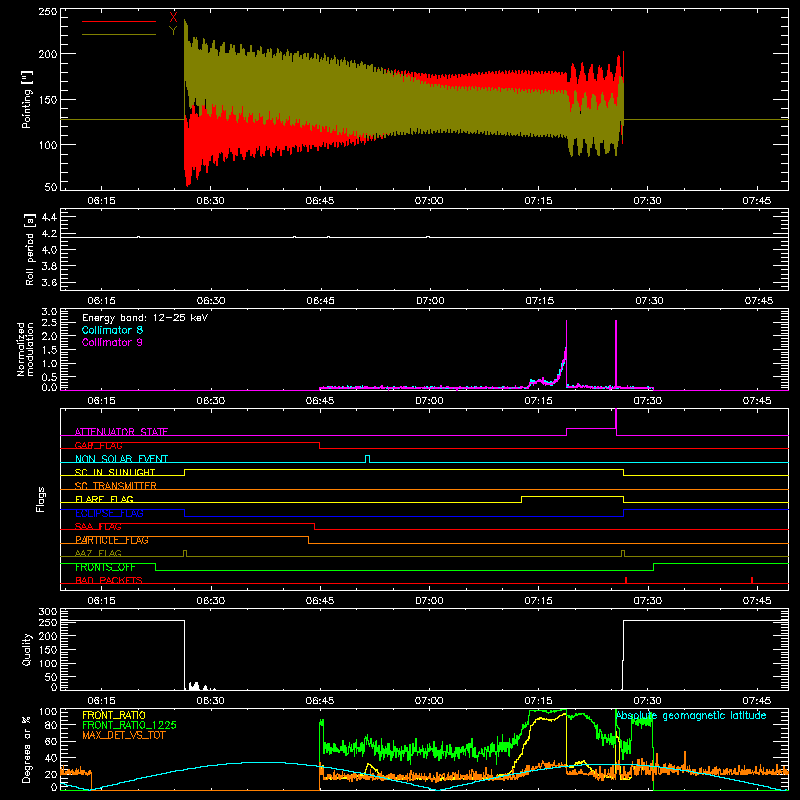This screenshot has height=800, width=800.
Task: Click the SC_IN_SUNLIGHT flag label
Action: pyautogui.click(x=115, y=472)
